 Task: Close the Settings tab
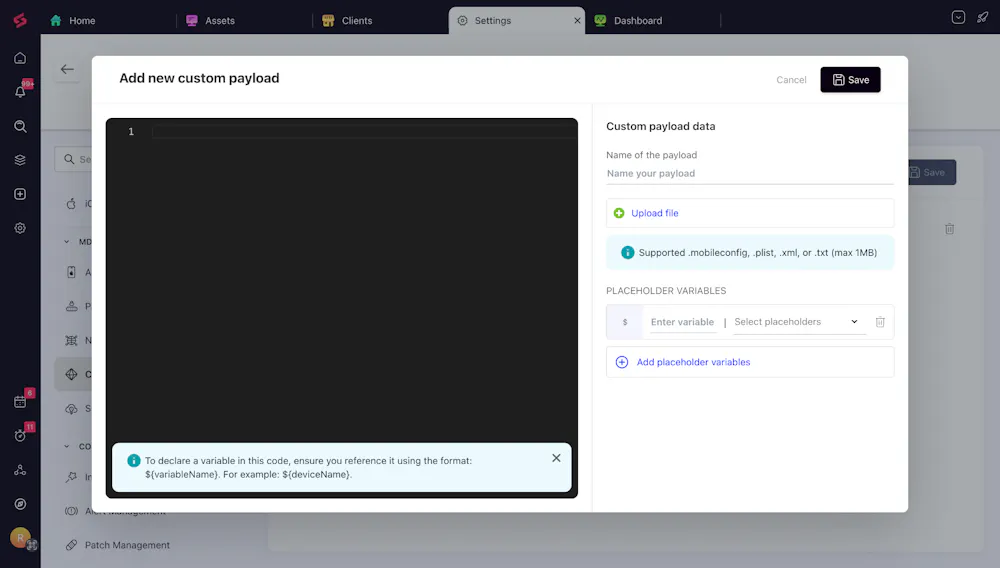[577, 20]
